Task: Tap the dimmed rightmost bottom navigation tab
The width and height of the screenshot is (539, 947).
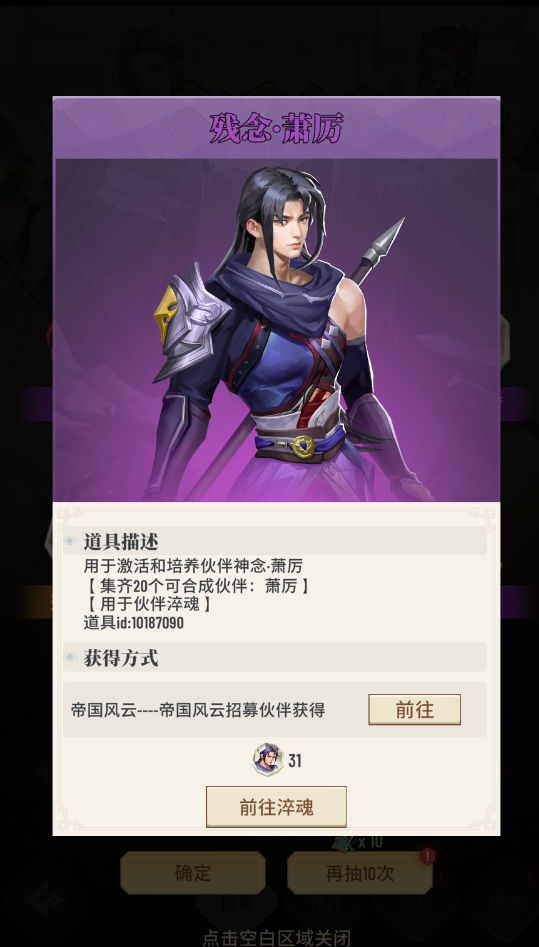Action: (x=505, y=901)
